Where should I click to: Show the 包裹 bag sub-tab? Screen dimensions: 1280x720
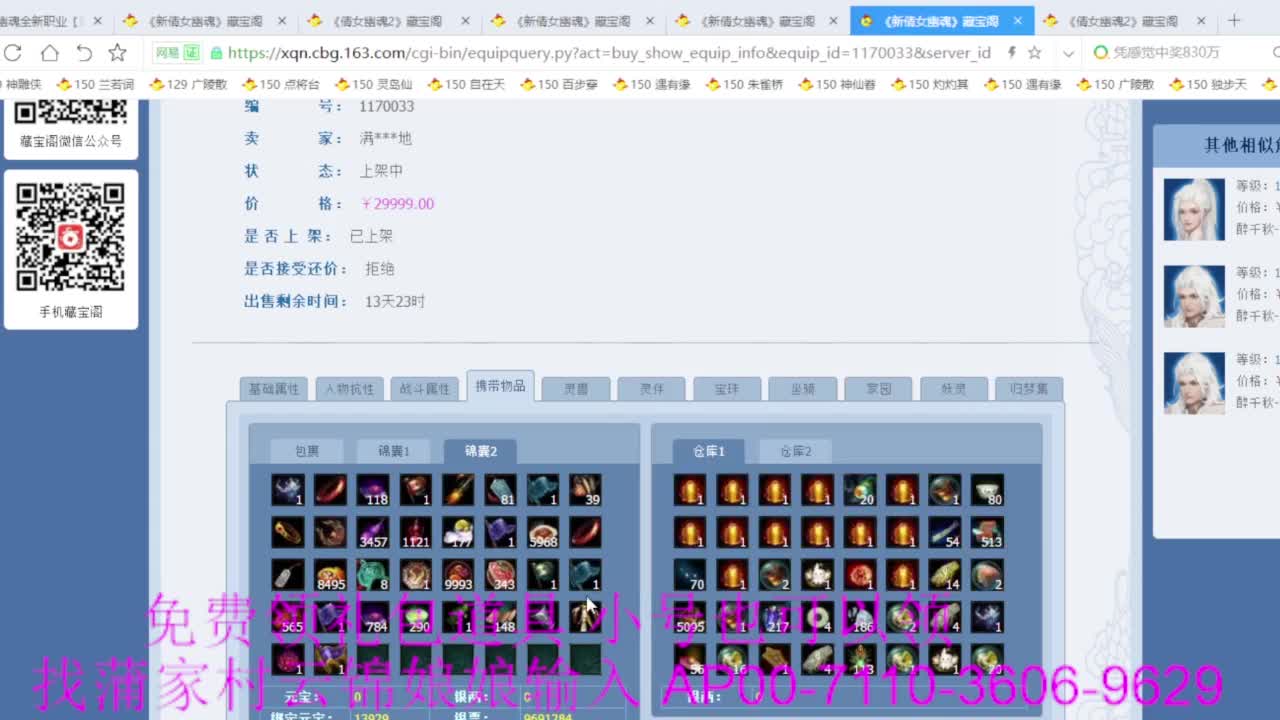point(307,451)
